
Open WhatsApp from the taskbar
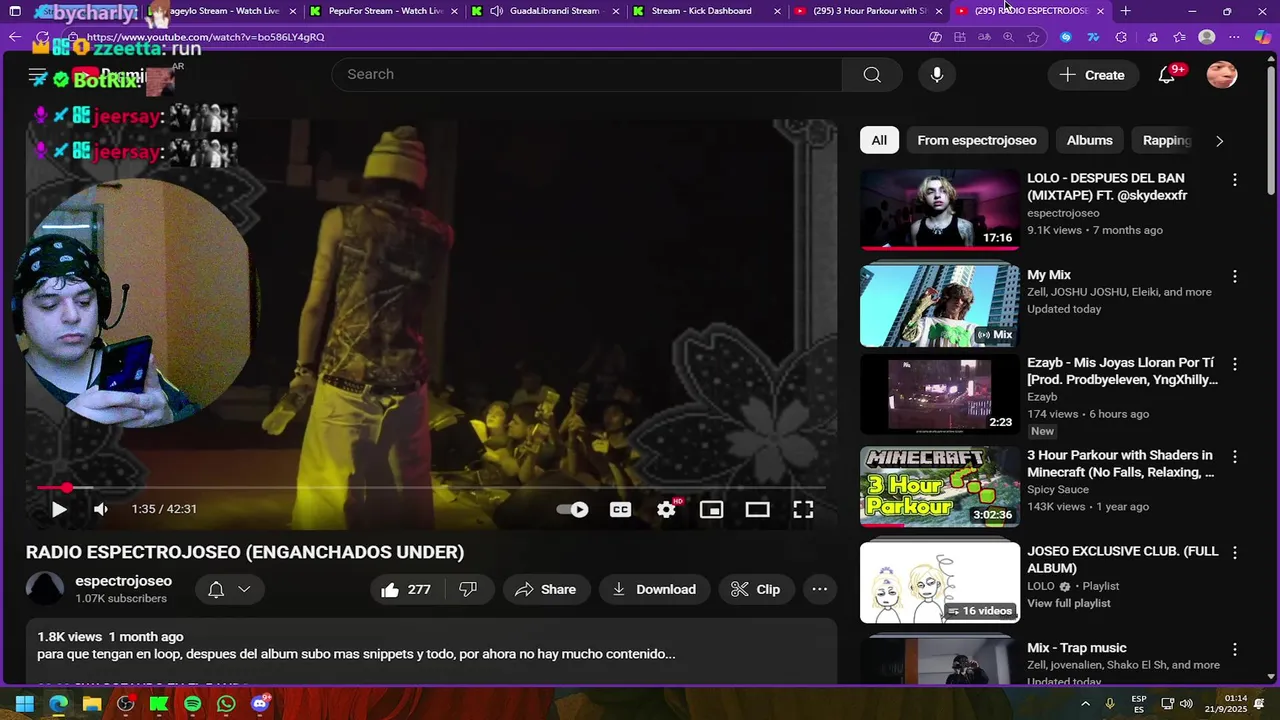(226, 704)
